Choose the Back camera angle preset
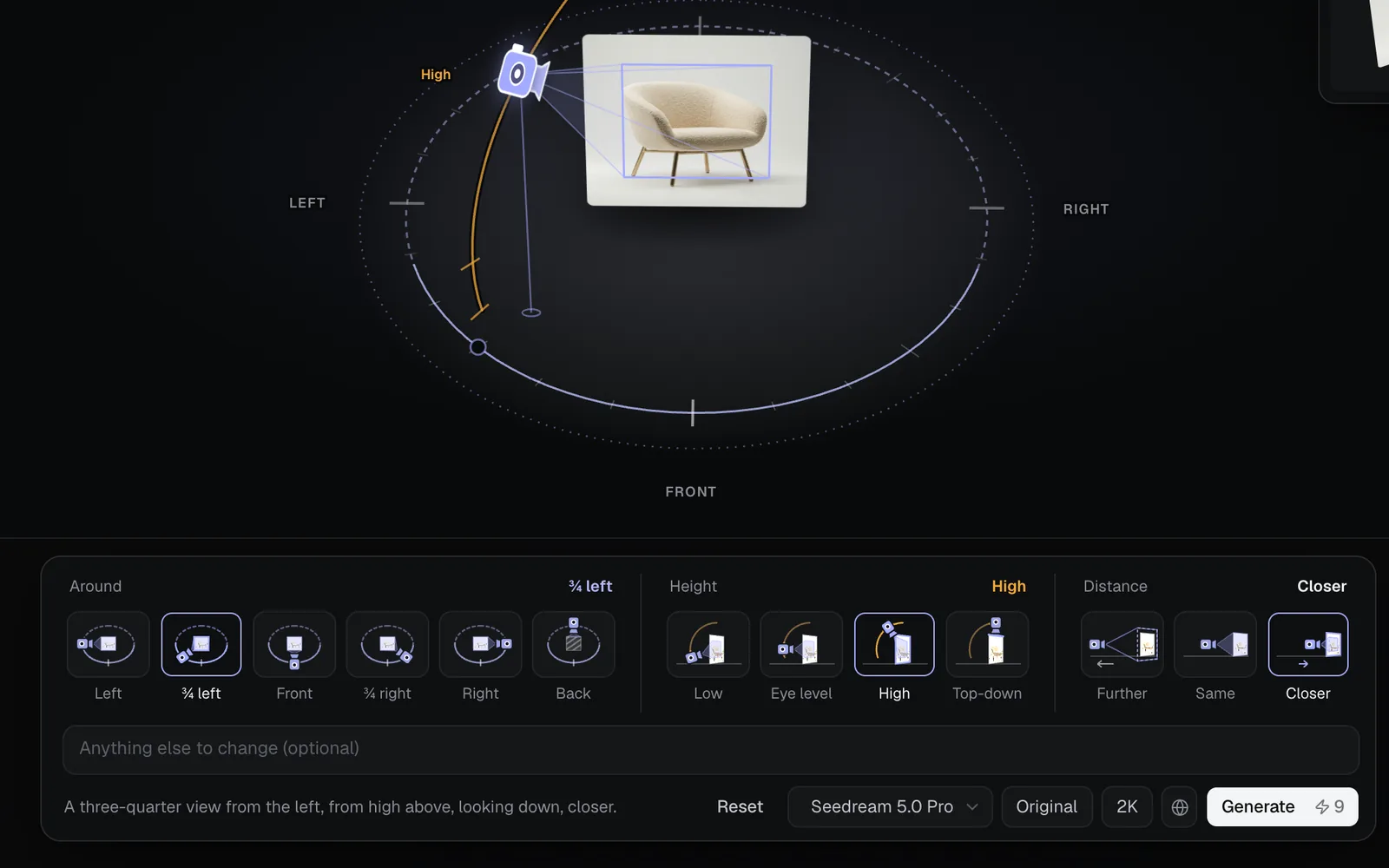This screenshot has height=868, width=1389. 573,644
